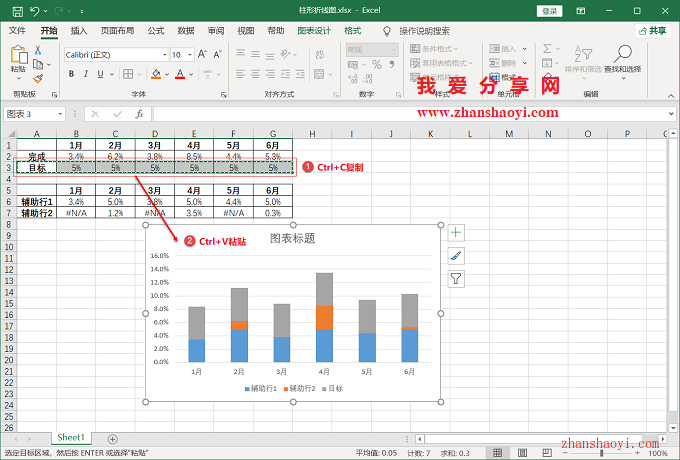Decrease font size with smaller A icon
Image resolution: width=680 pixels, height=460 pixels.
click(218, 55)
